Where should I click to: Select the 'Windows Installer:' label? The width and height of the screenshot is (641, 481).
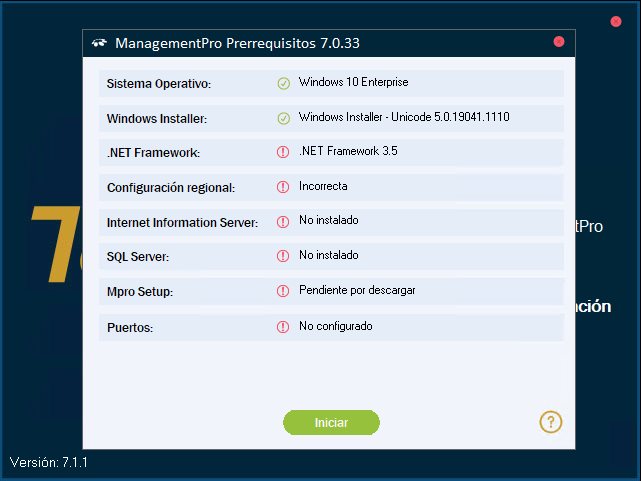[x=157, y=119]
